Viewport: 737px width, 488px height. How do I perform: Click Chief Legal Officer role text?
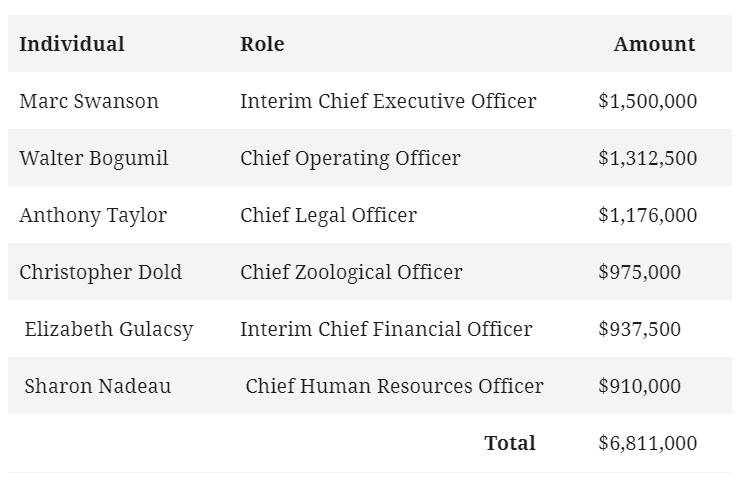point(329,215)
